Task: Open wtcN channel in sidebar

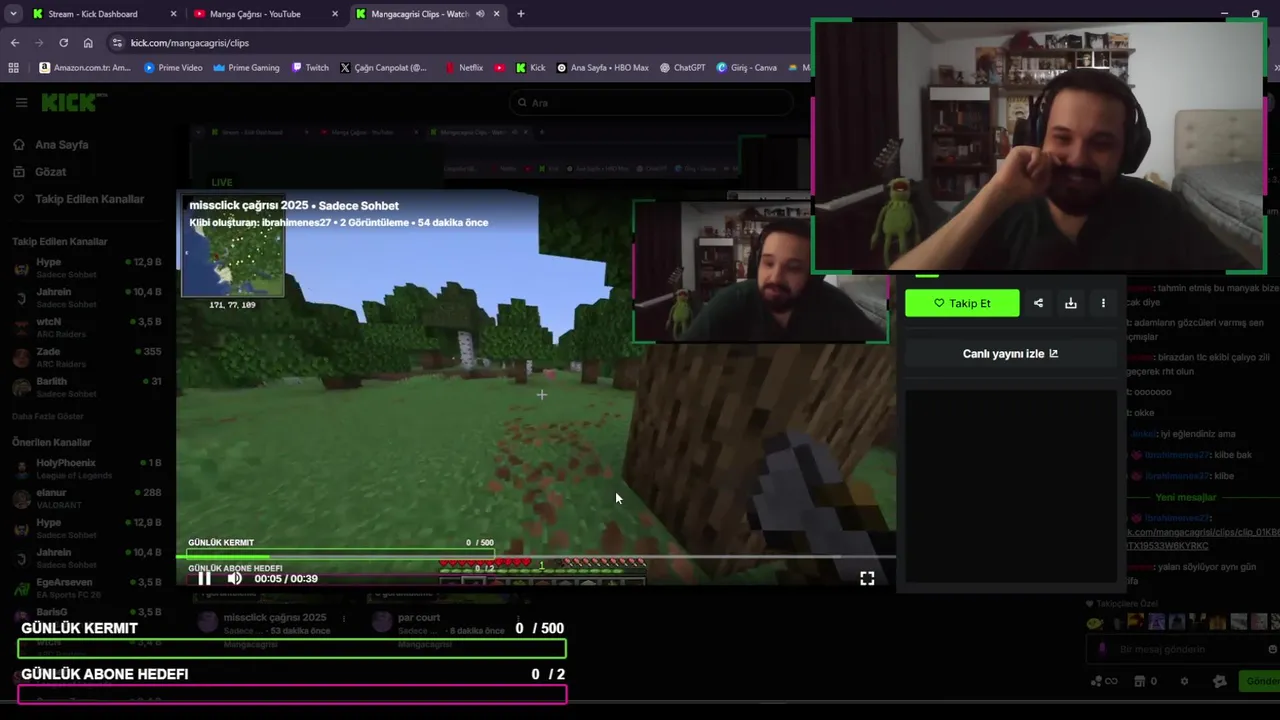Action: point(87,327)
